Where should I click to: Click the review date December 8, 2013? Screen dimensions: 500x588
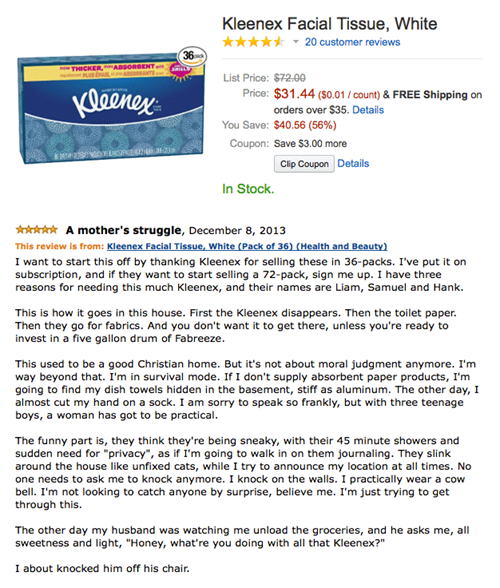click(x=237, y=231)
